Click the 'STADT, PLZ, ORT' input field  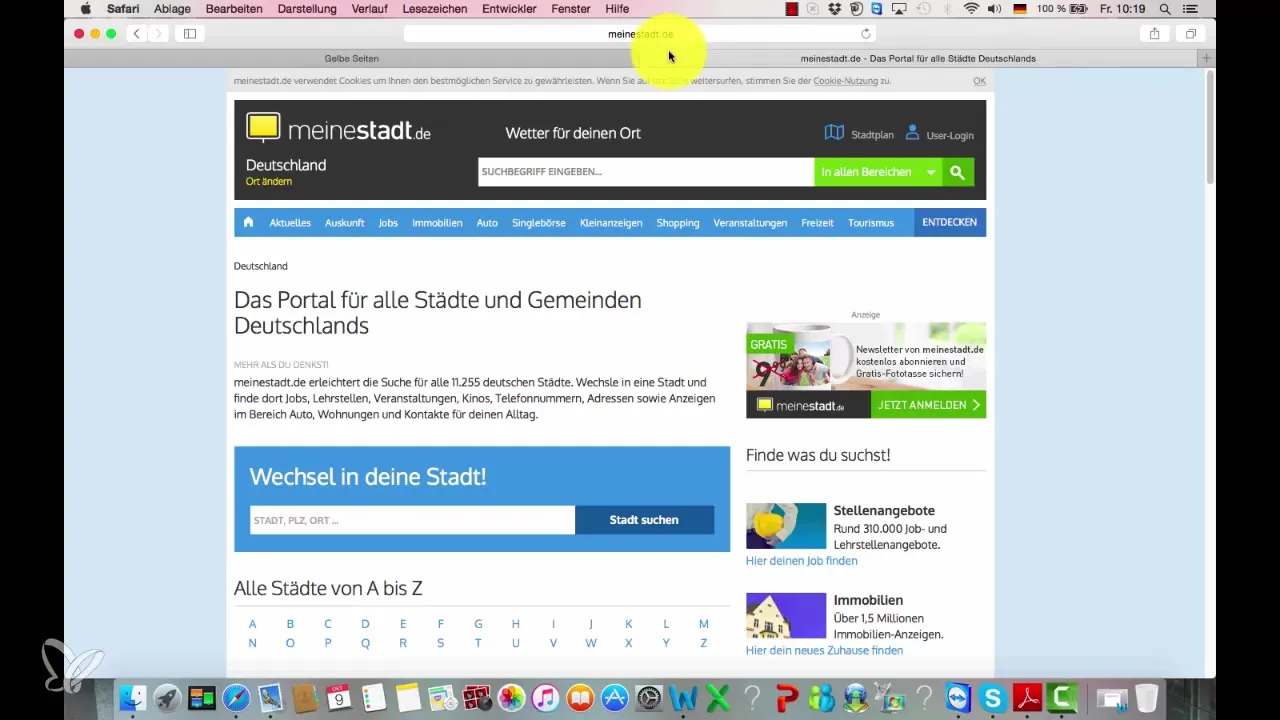(x=412, y=520)
